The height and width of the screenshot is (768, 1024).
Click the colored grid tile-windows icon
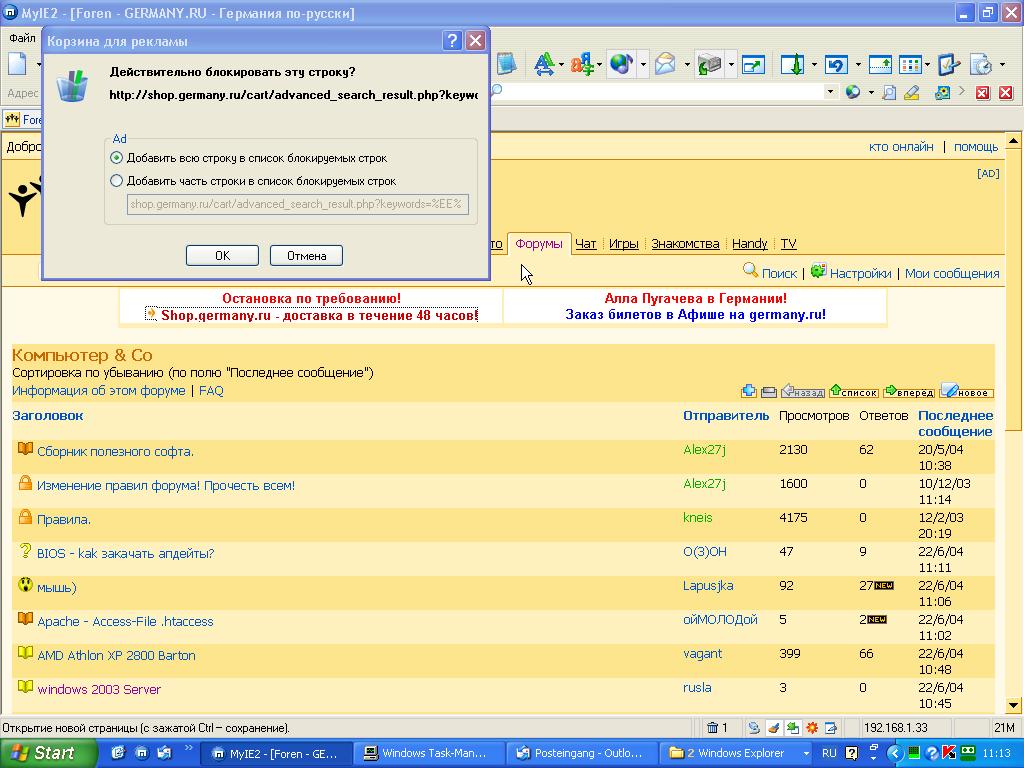[x=910, y=64]
